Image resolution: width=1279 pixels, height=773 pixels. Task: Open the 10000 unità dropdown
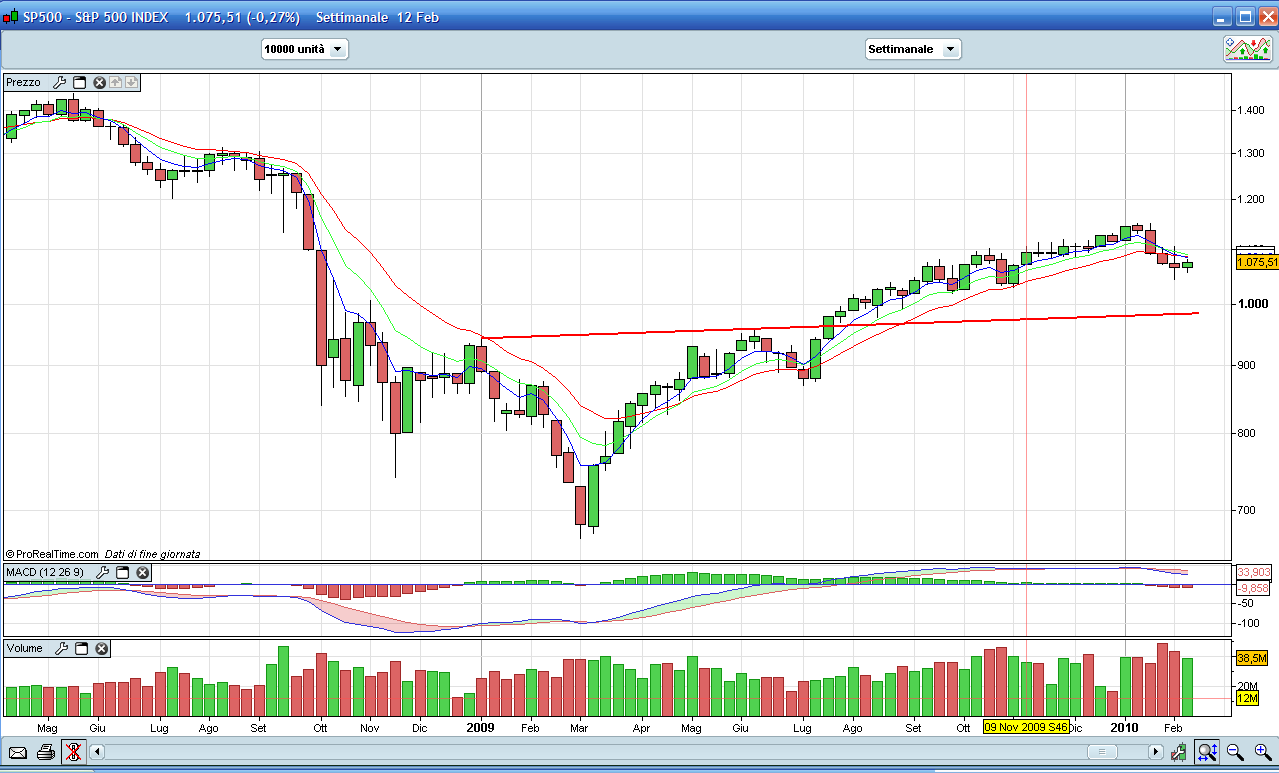304,49
